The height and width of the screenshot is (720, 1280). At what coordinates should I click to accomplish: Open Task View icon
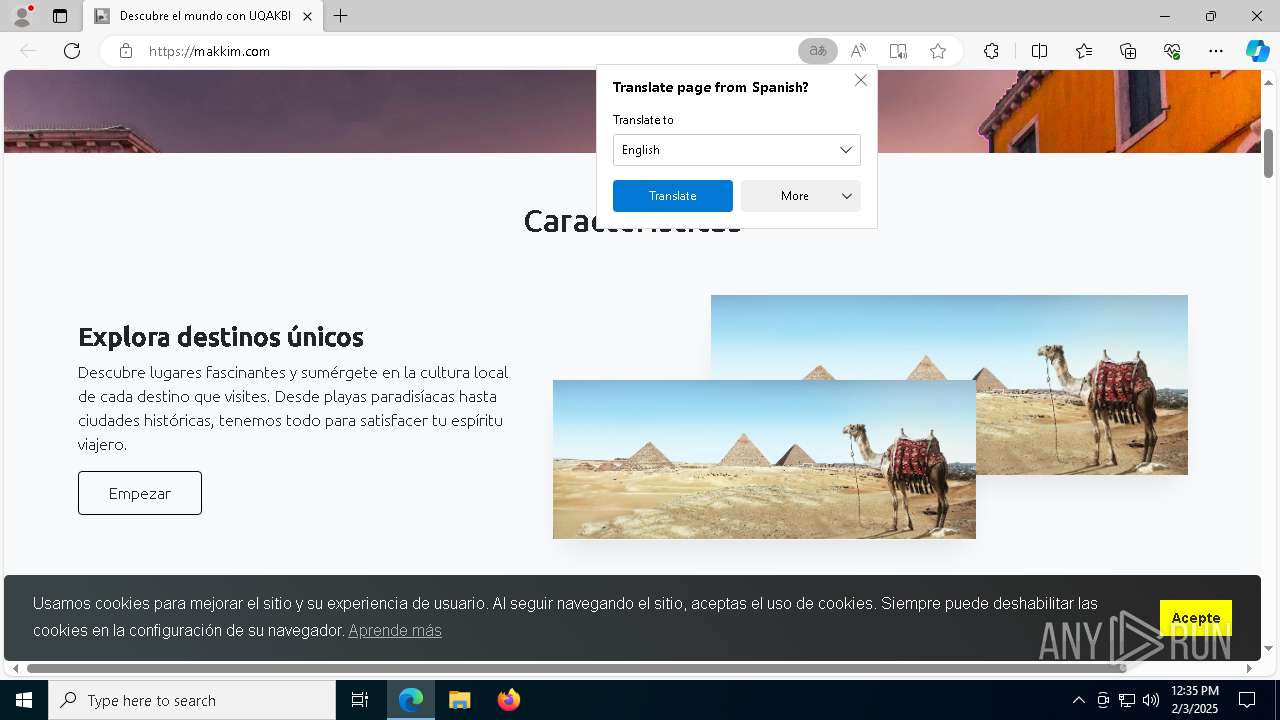click(x=360, y=700)
